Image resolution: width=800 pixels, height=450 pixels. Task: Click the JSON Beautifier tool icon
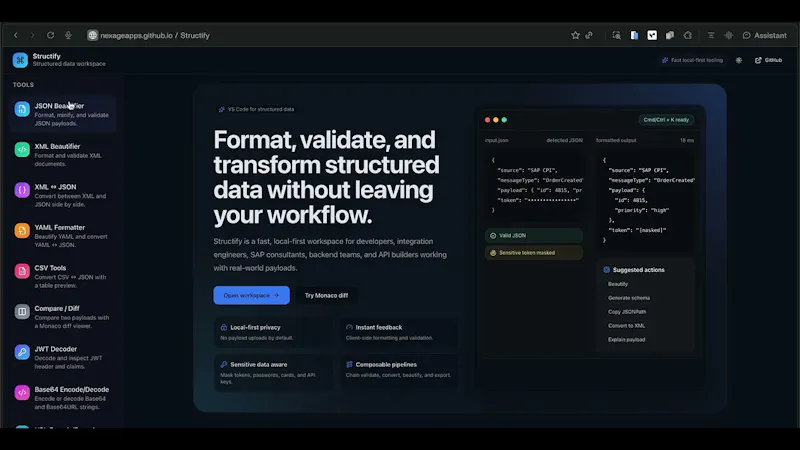[x=22, y=109]
